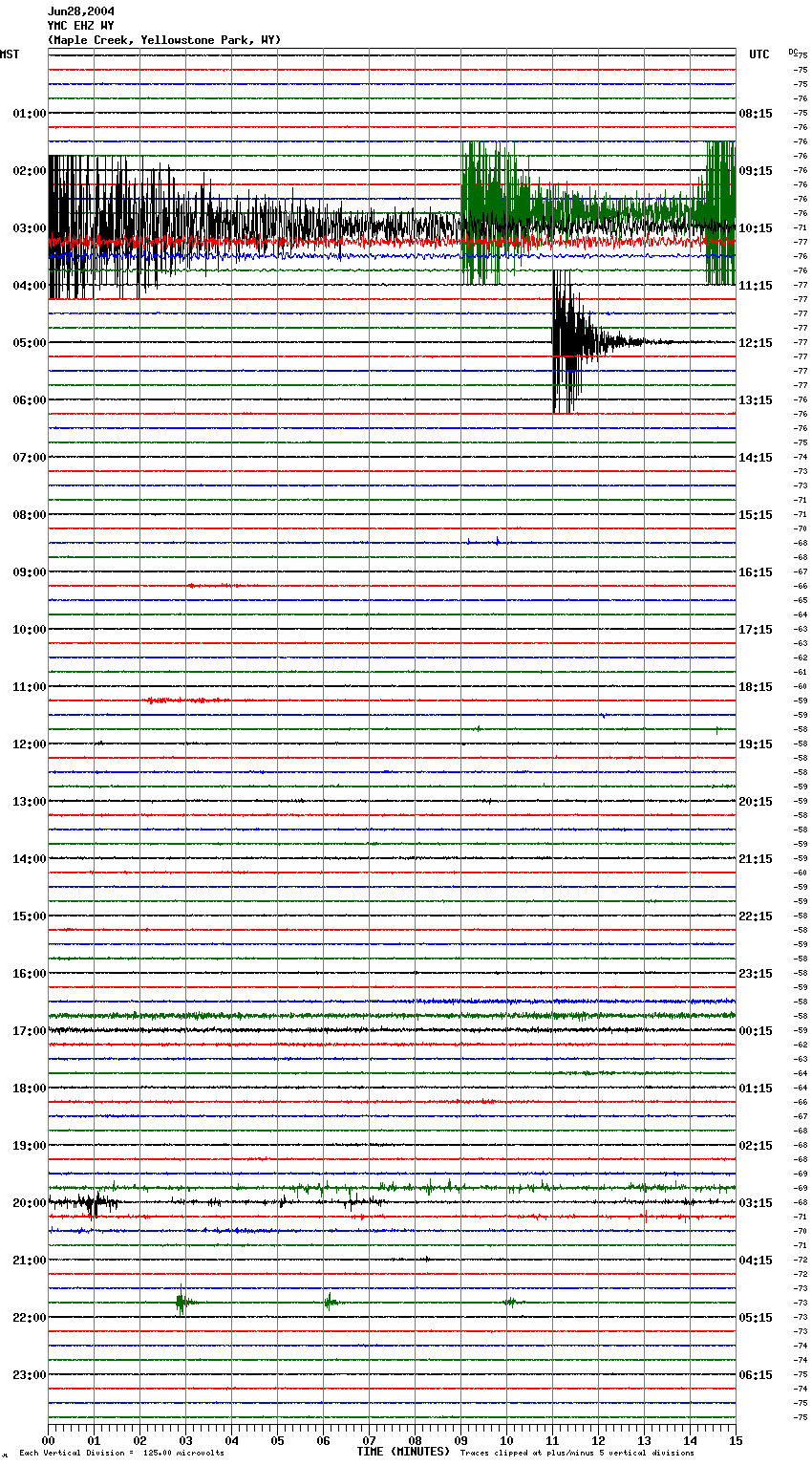812x1466 pixels.
Task: Click minute 09 on the bottom axis
Action: point(460,1440)
